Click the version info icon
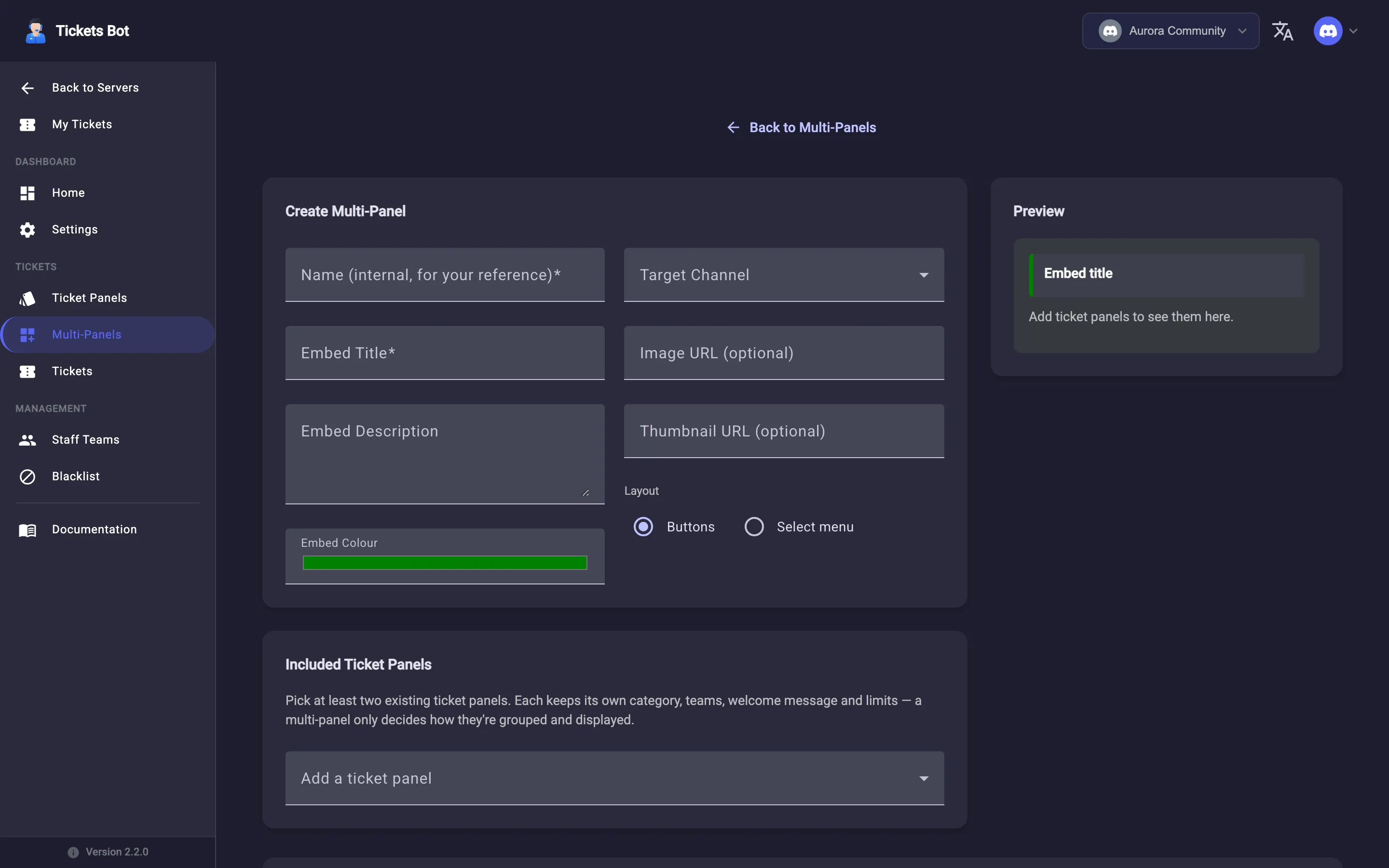 pyautogui.click(x=73, y=852)
